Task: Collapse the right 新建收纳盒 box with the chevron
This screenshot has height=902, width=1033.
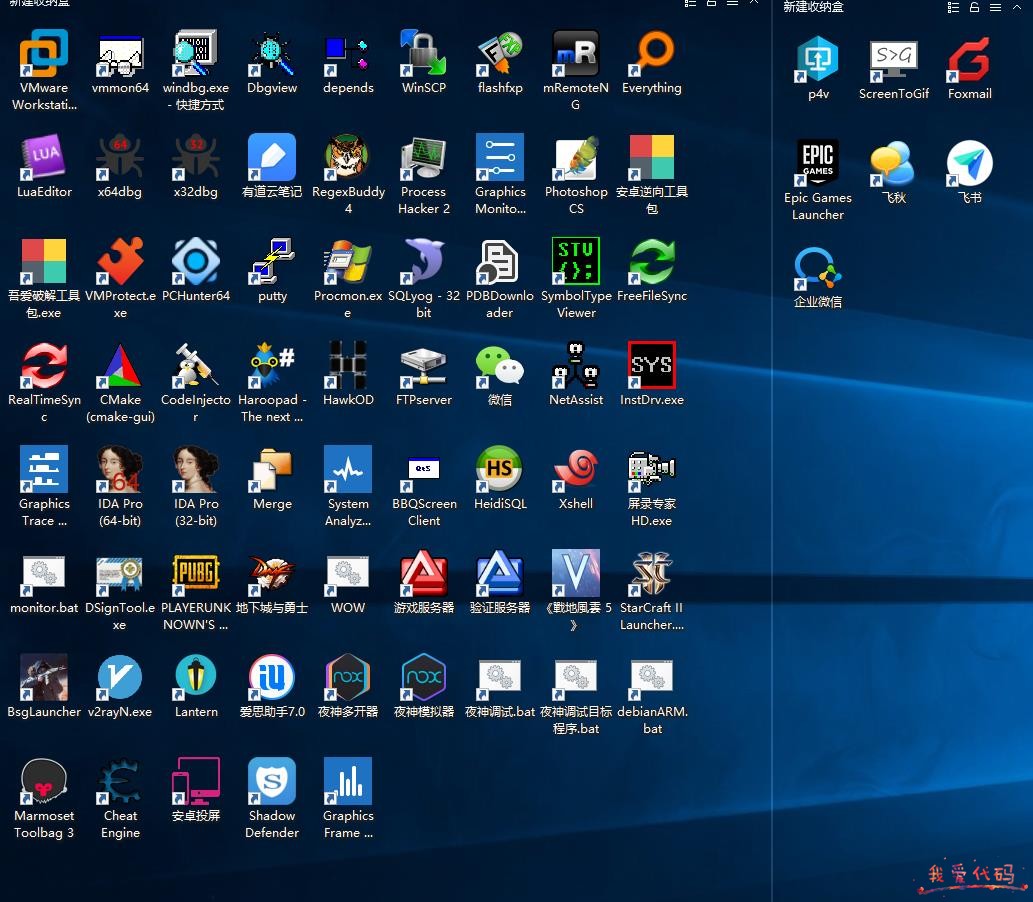Action: pos(1017,7)
